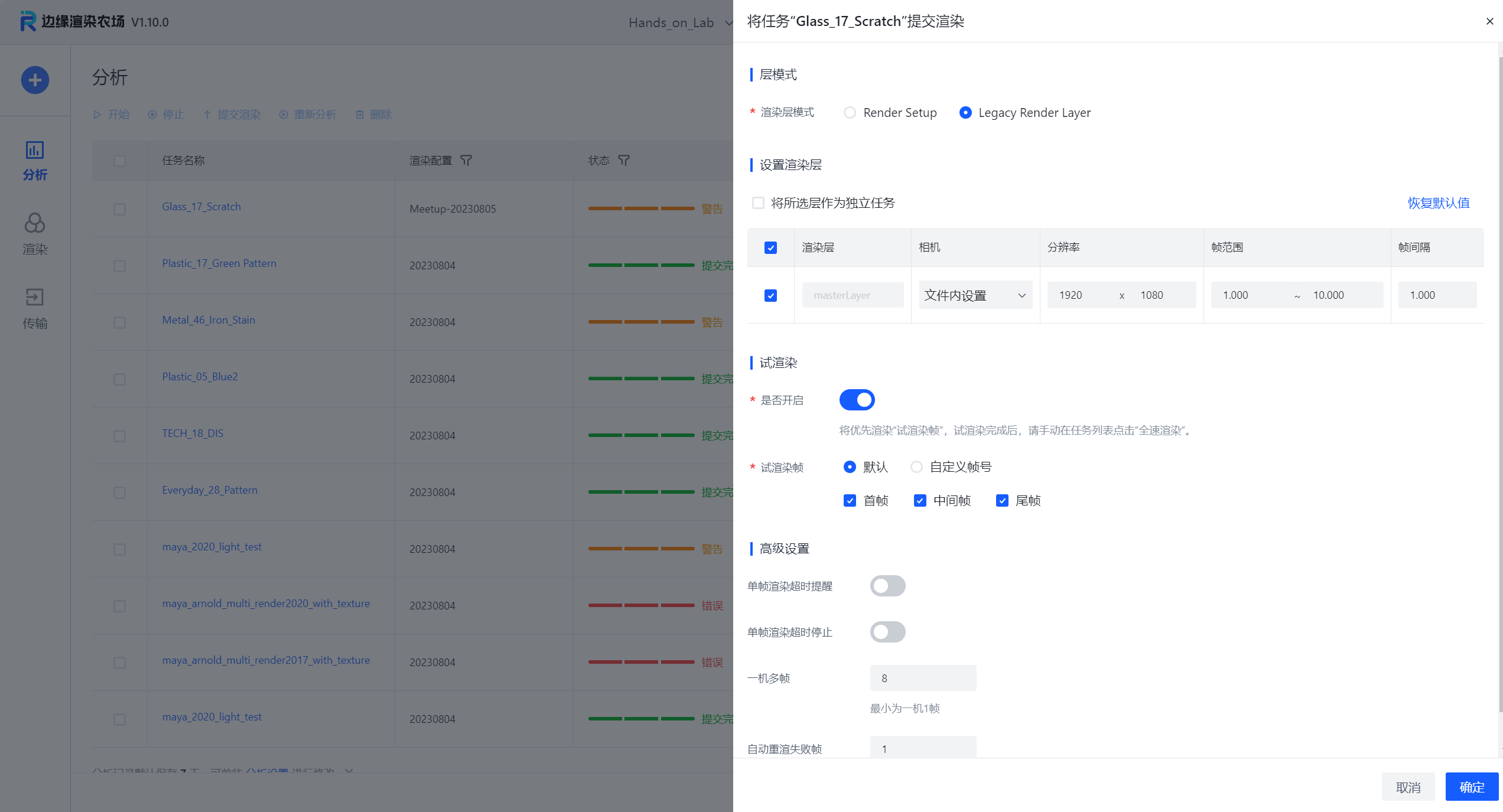This screenshot has height=812, width=1503.
Task: Select the Render Setup radio option
Action: (x=850, y=112)
